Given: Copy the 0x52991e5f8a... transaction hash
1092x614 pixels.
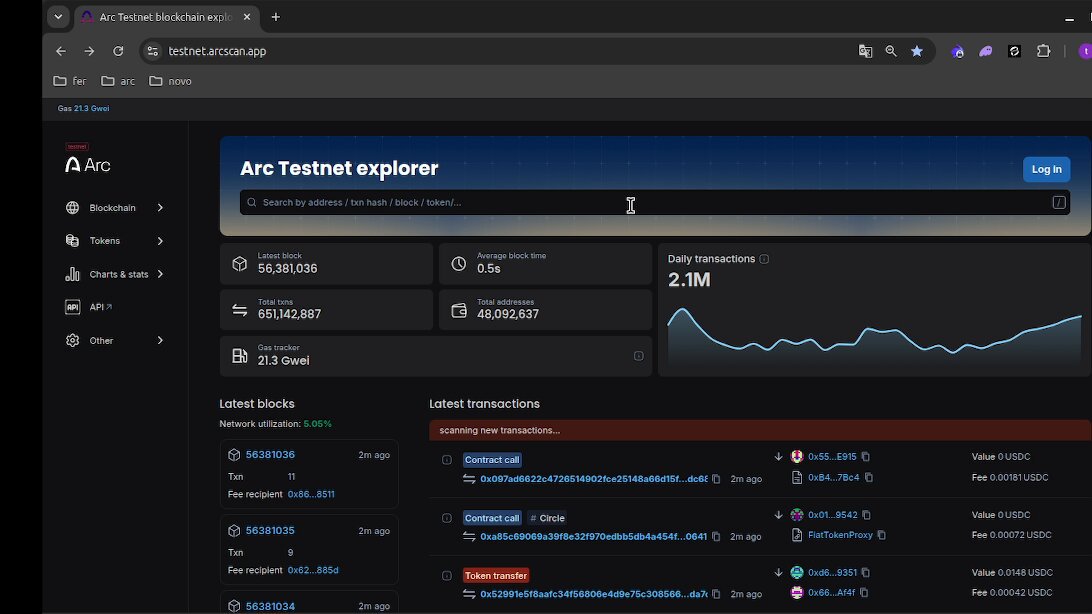Looking at the screenshot, I should (x=716, y=594).
